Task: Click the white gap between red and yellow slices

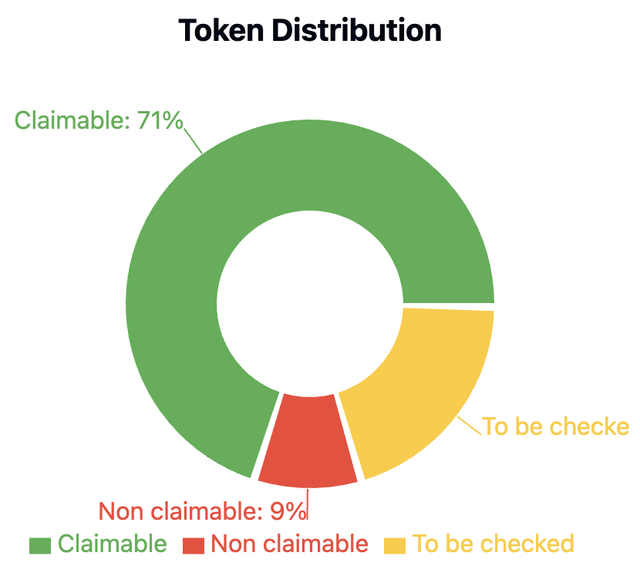Action: tap(348, 436)
